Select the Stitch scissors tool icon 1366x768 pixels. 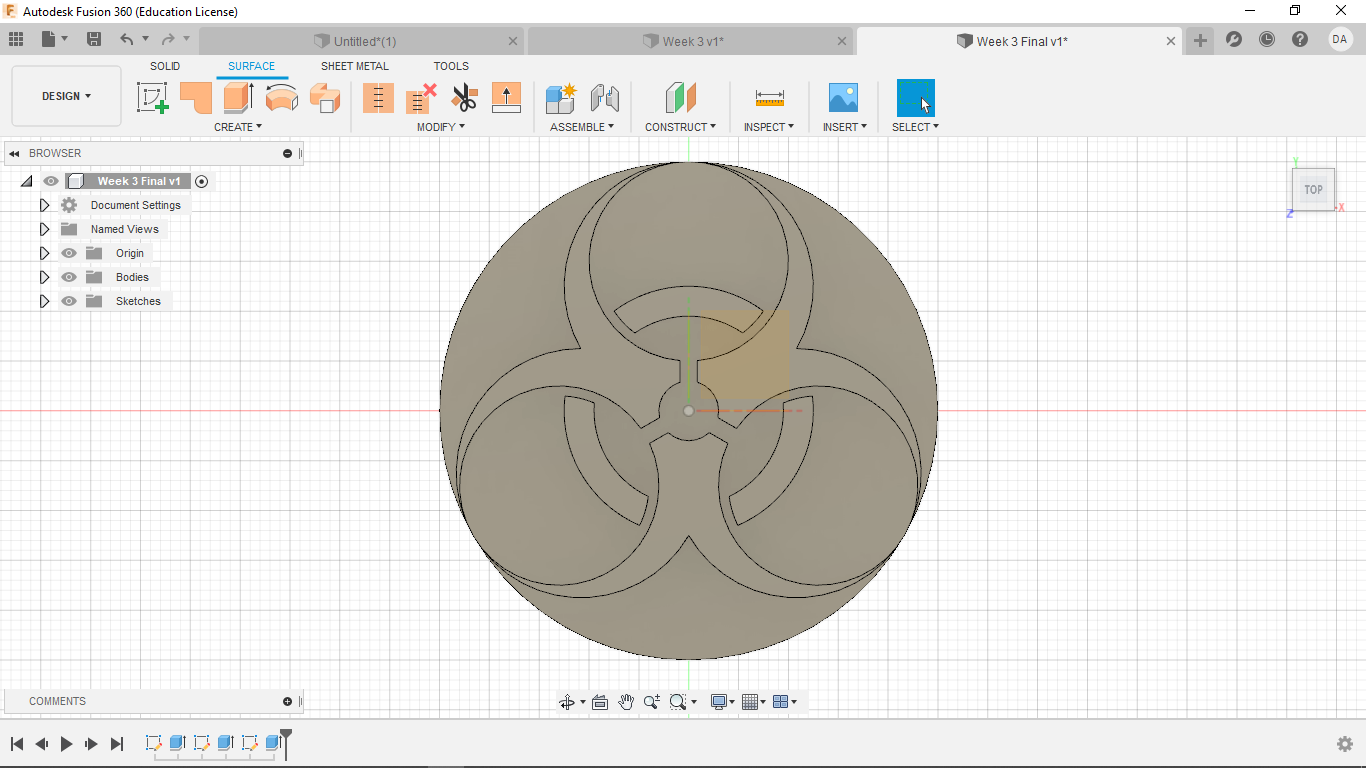pyautogui.click(x=464, y=98)
